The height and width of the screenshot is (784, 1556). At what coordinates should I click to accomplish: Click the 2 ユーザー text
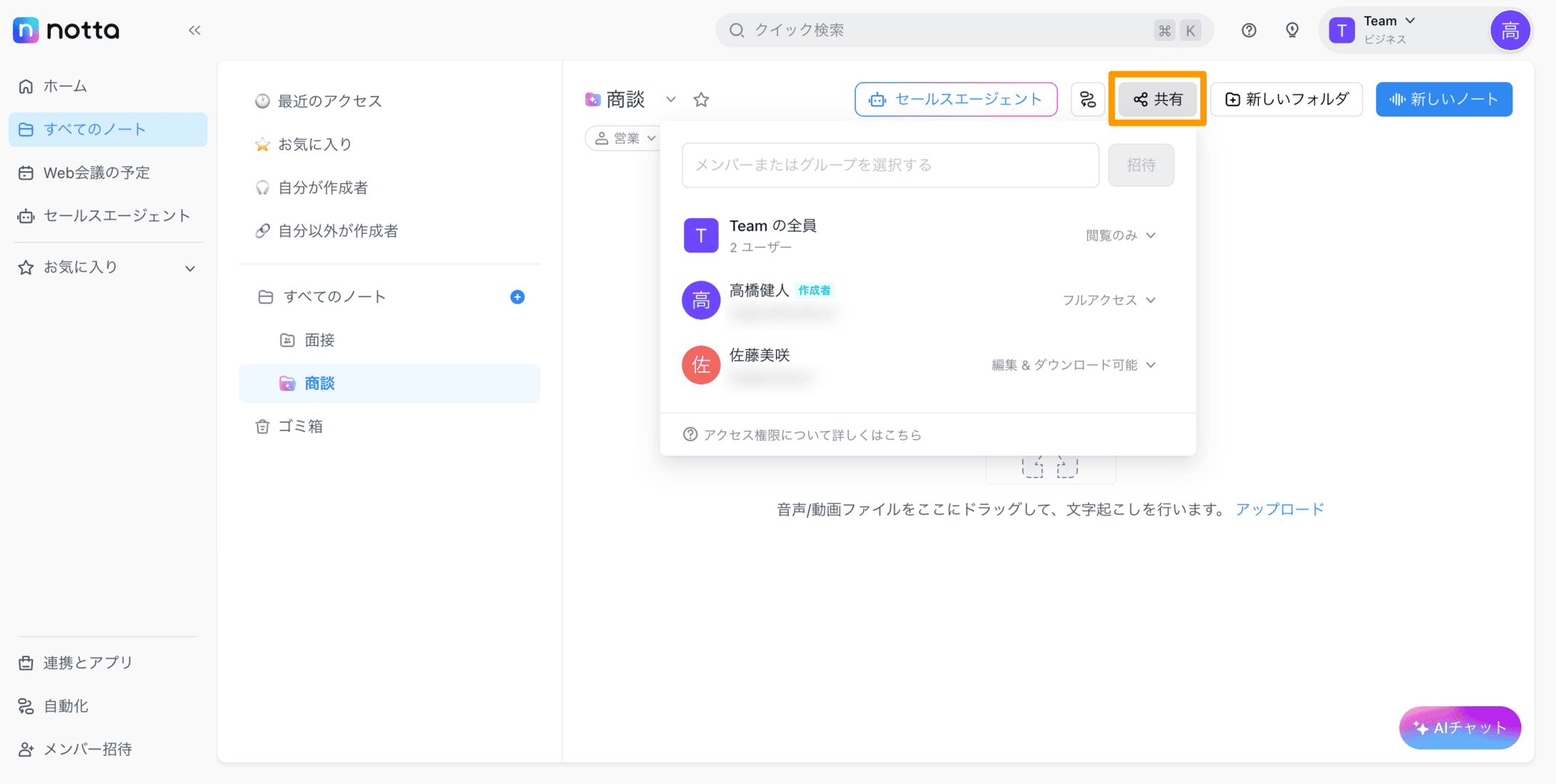(760, 247)
